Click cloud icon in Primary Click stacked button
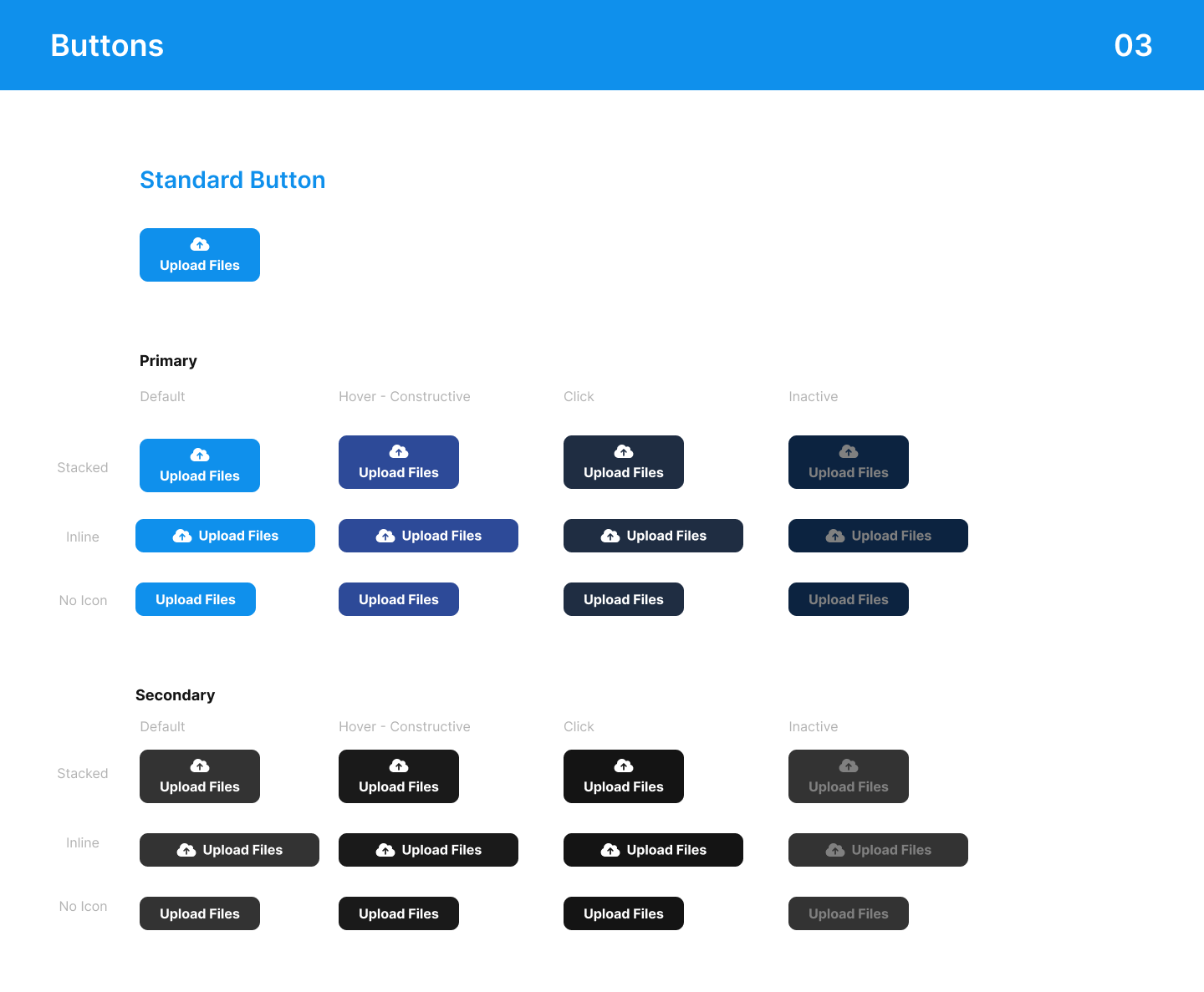 [624, 451]
